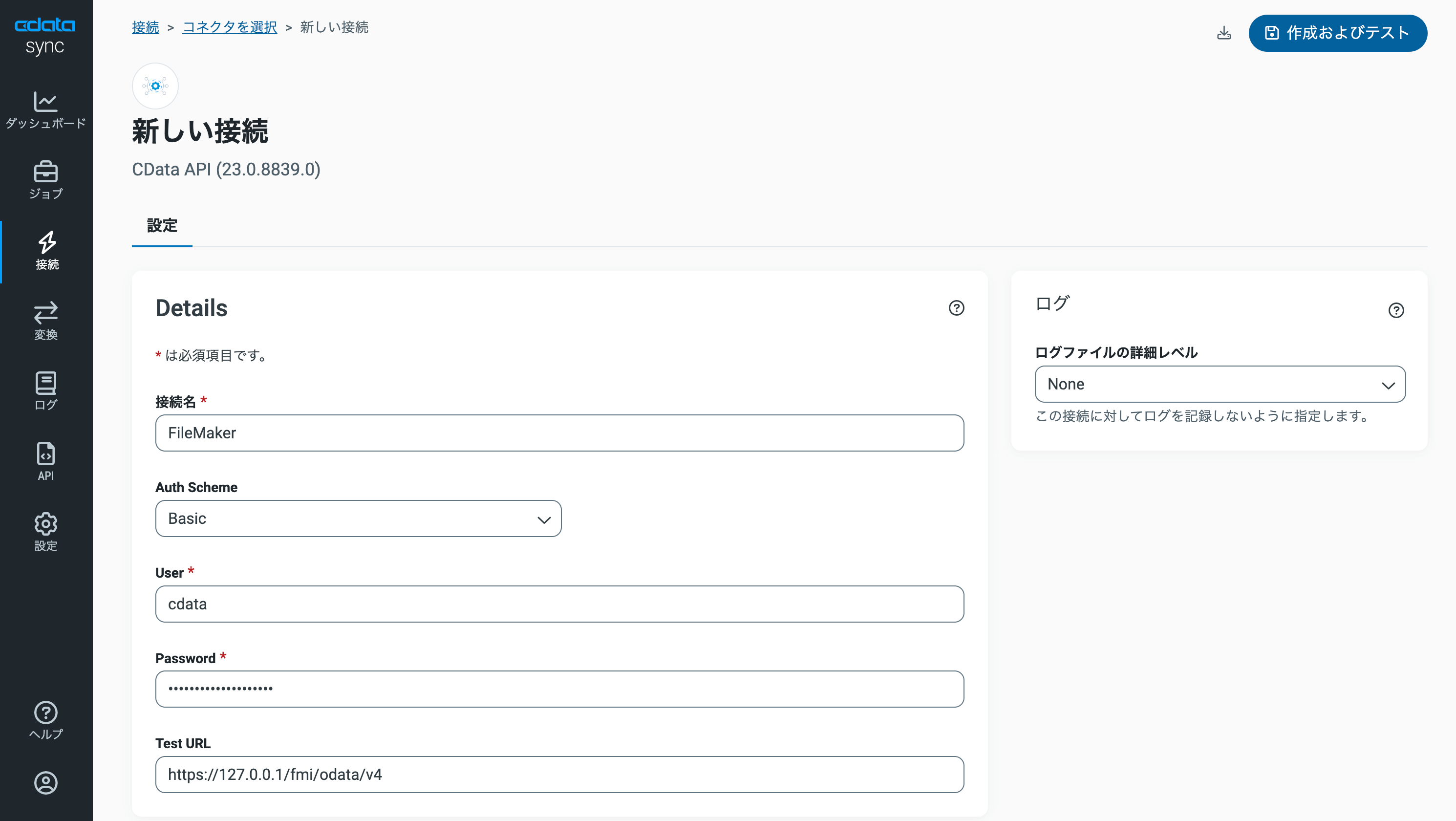
Task: Expand the Auth Scheme dropdown showing Basic
Action: point(358,519)
